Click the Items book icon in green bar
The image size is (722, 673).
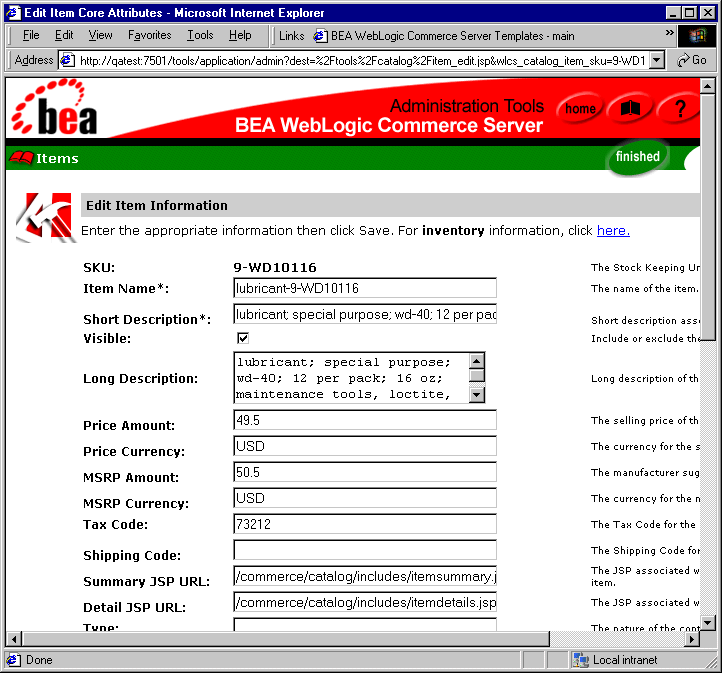coord(21,158)
